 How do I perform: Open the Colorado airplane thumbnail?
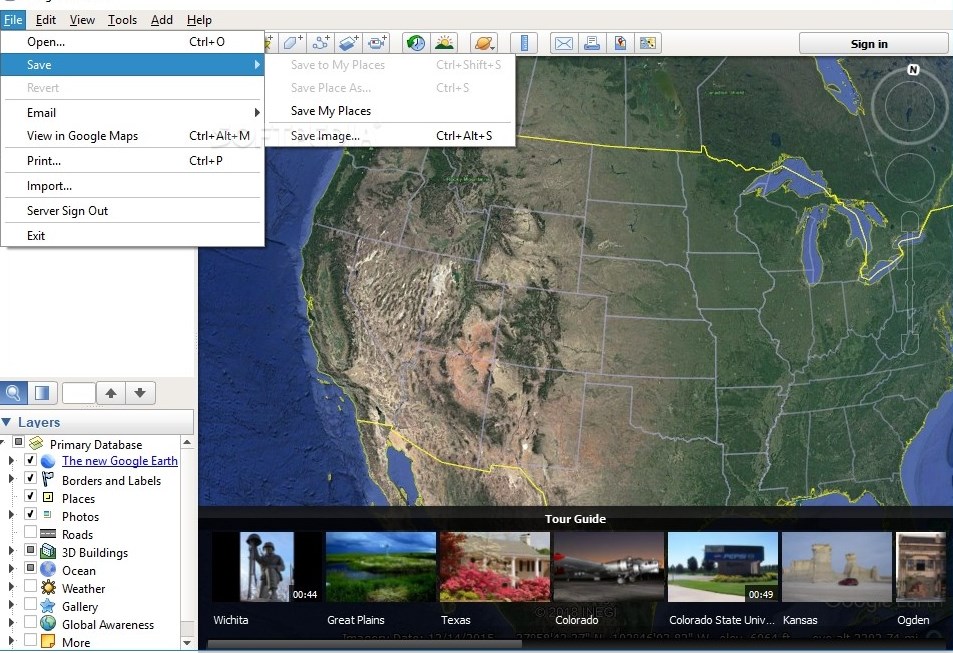pyautogui.click(x=609, y=567)
